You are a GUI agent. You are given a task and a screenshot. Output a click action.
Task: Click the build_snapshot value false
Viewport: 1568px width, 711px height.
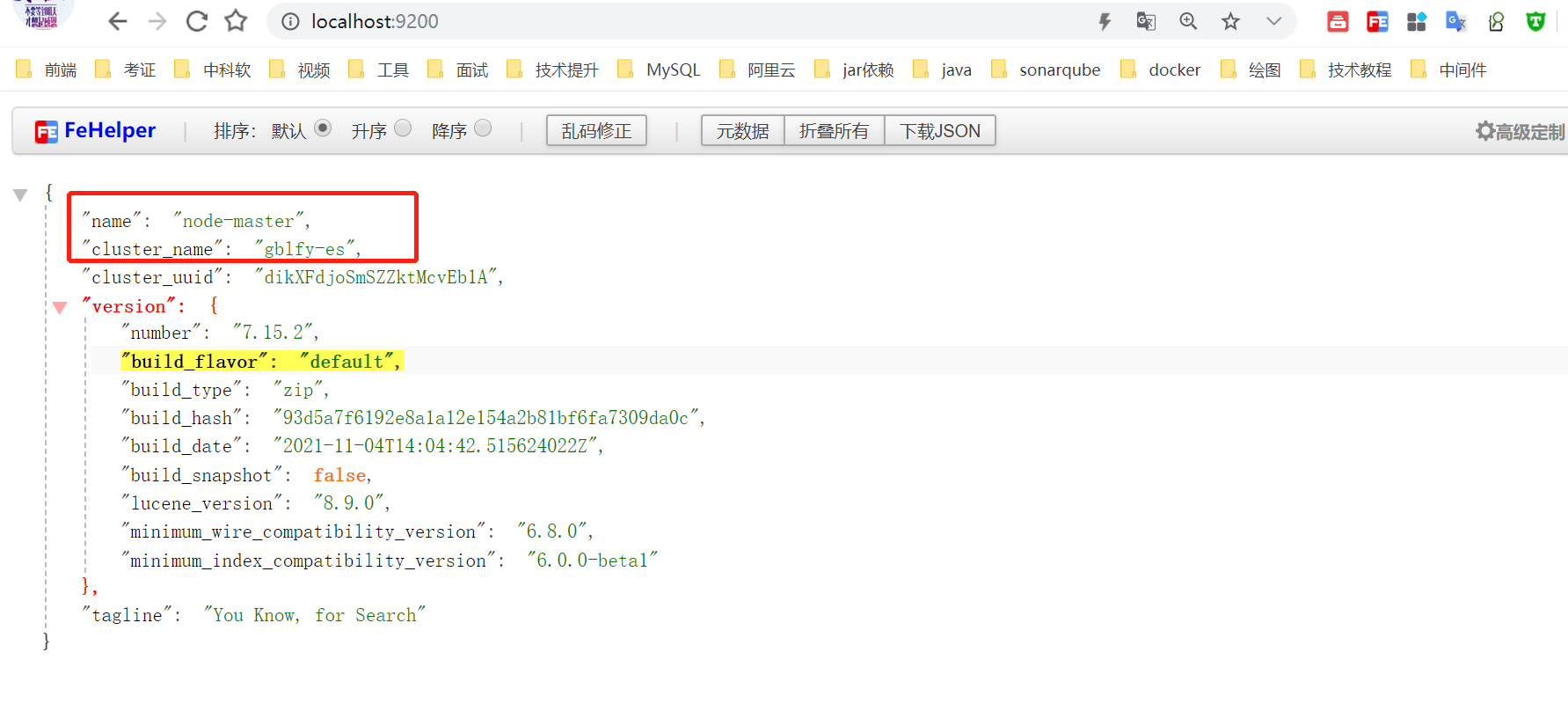click(x=339, y=475)
